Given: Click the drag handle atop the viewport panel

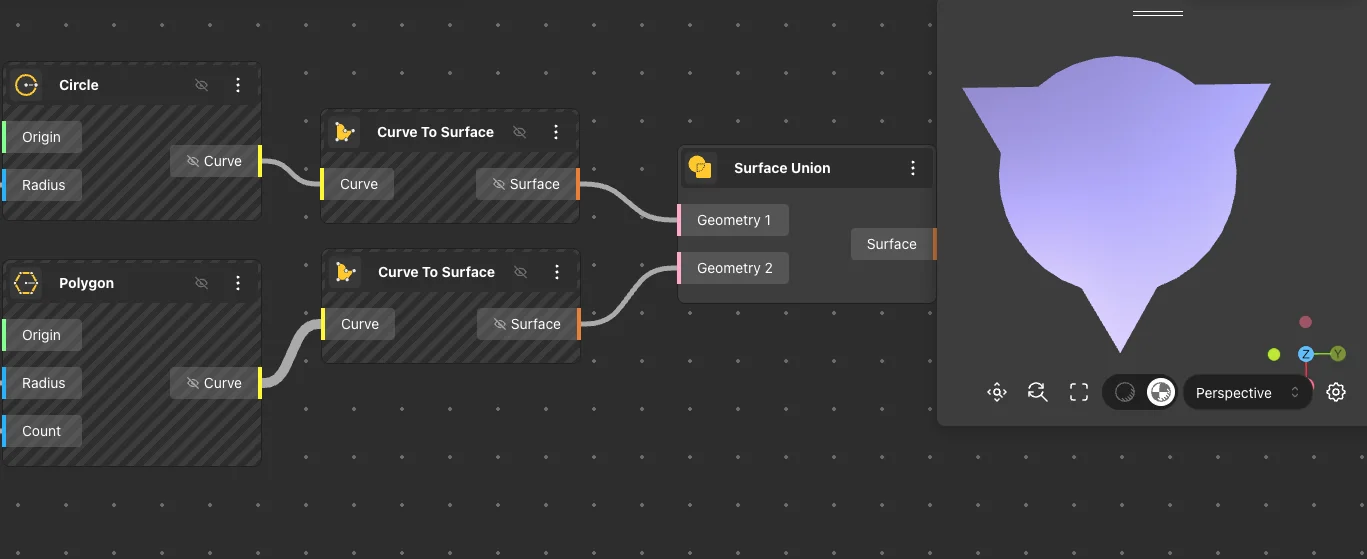Looking at the screenshot, I should click(x=1157, y=14).
